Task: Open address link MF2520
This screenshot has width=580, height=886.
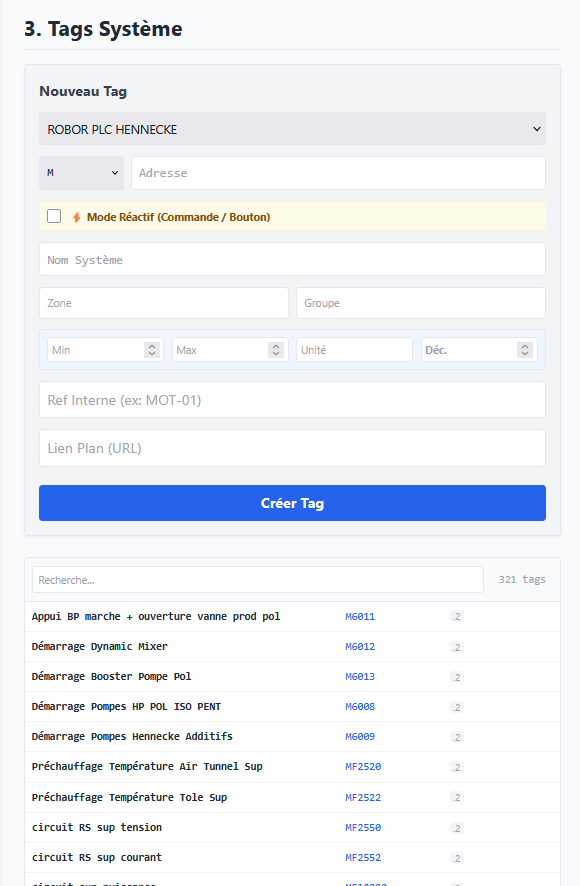Action: [x=363, y=767]
